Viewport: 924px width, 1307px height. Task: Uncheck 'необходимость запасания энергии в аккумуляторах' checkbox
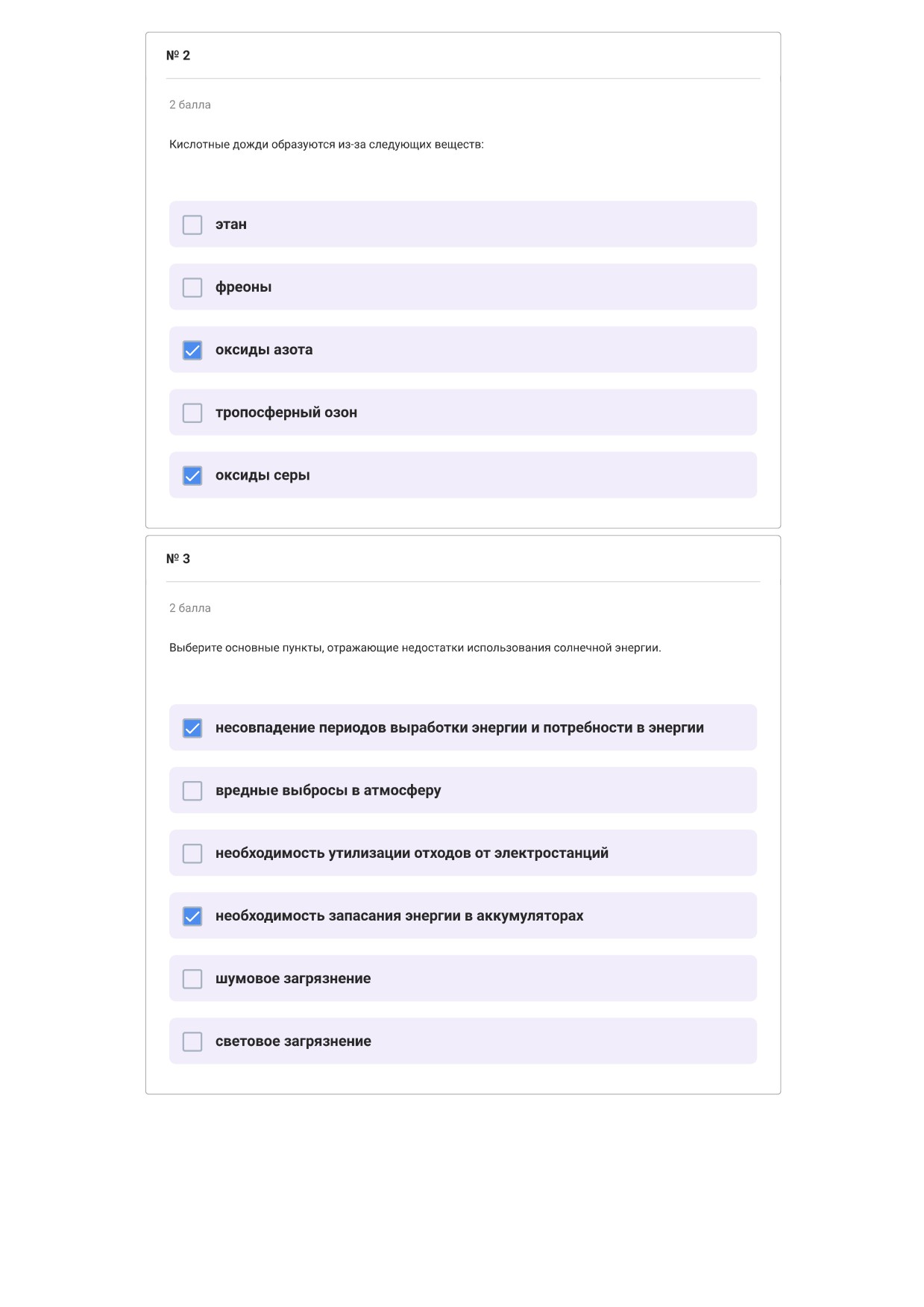point(192,915)
